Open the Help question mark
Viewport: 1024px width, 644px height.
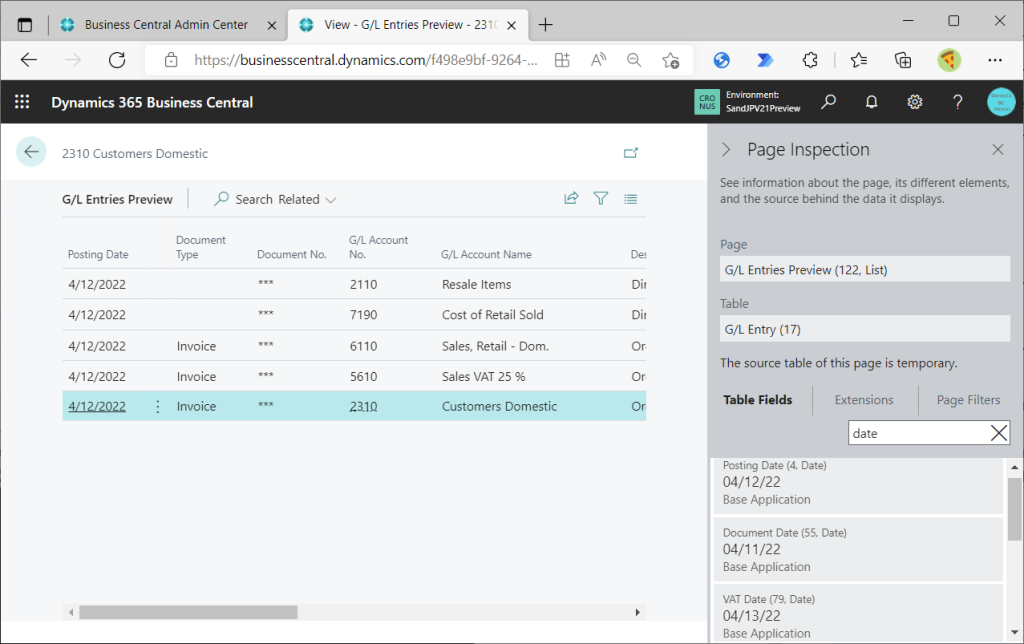click(x=957, y=102)
